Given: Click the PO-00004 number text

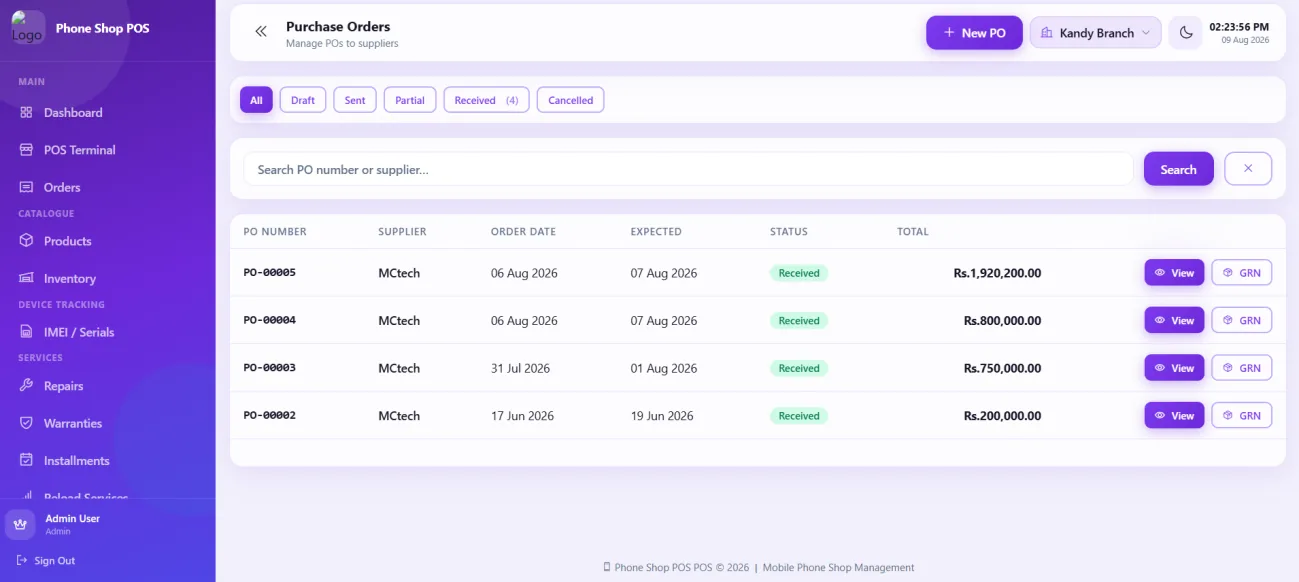Looking at the screenshot, I should (x=270, y=320).
